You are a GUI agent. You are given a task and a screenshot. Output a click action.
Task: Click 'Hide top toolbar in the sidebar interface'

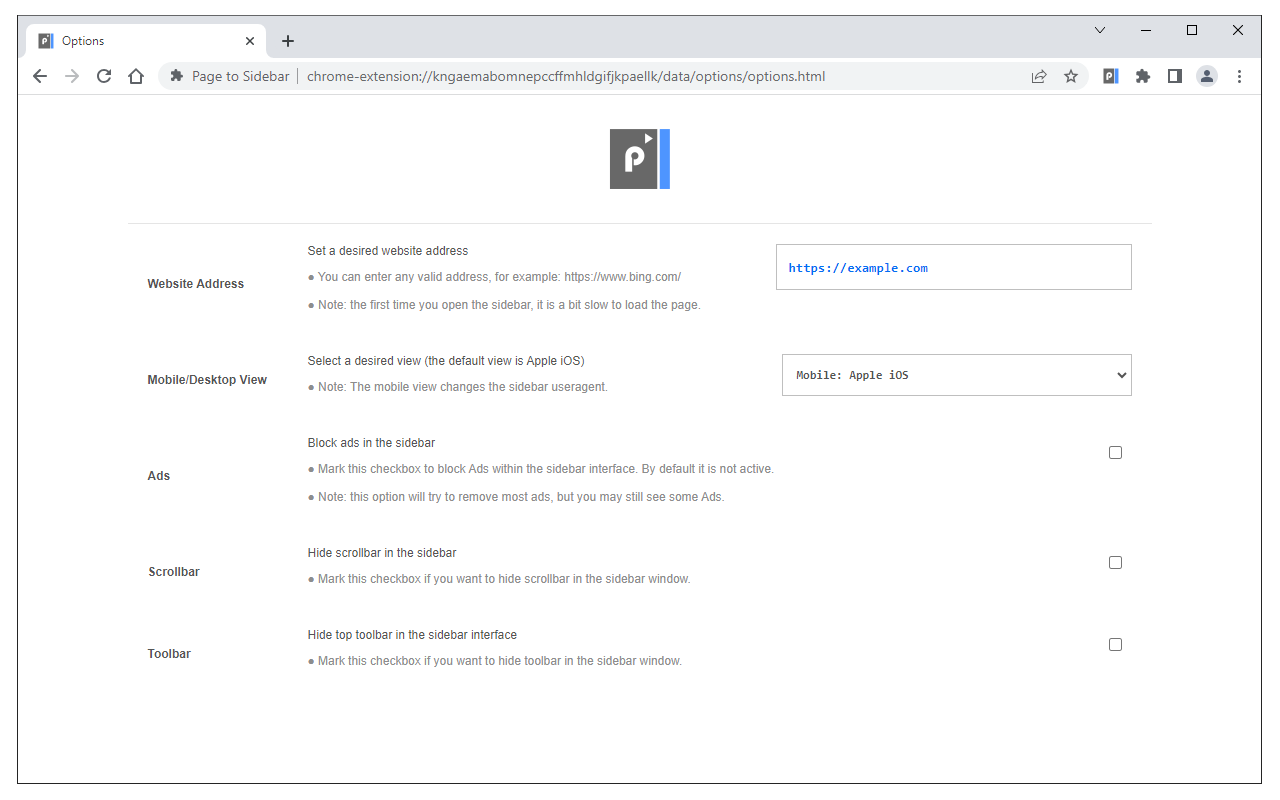click(412, 635)
